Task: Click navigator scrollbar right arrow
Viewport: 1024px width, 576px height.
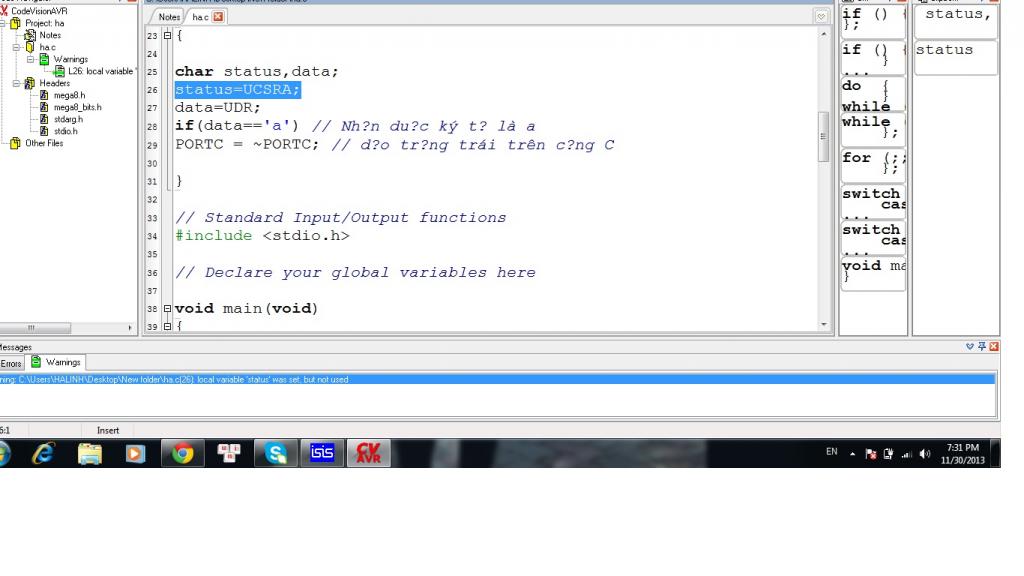Action: 129,328
